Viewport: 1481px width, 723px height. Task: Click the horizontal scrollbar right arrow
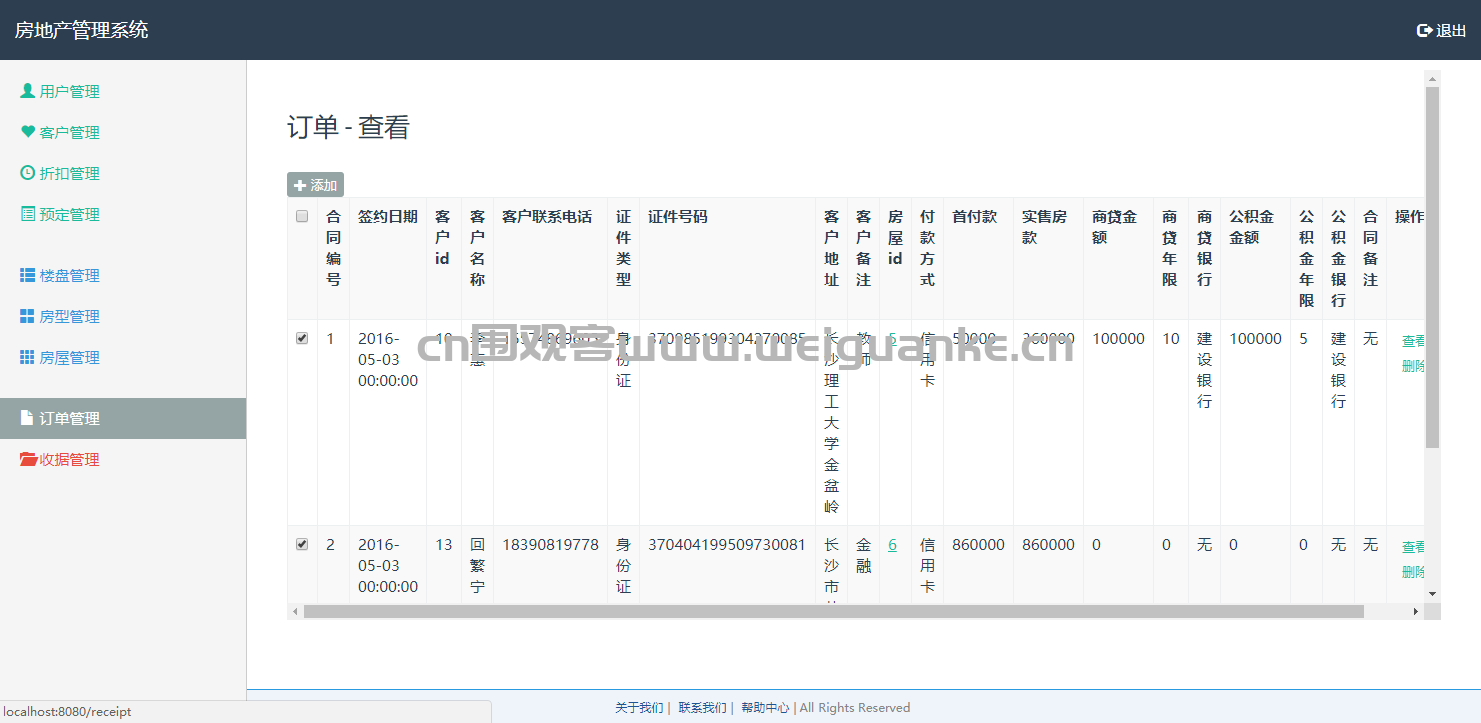pos(1415,611)
